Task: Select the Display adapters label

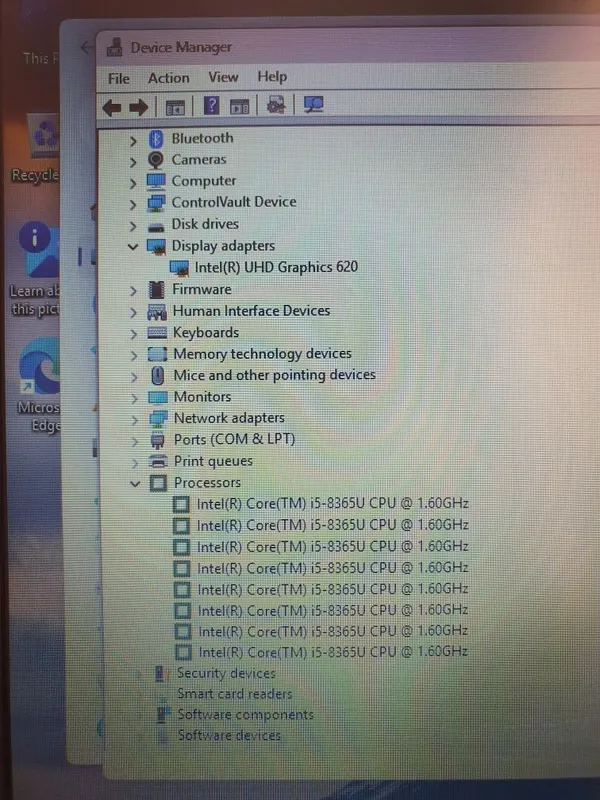Action: tap(223, 246)
